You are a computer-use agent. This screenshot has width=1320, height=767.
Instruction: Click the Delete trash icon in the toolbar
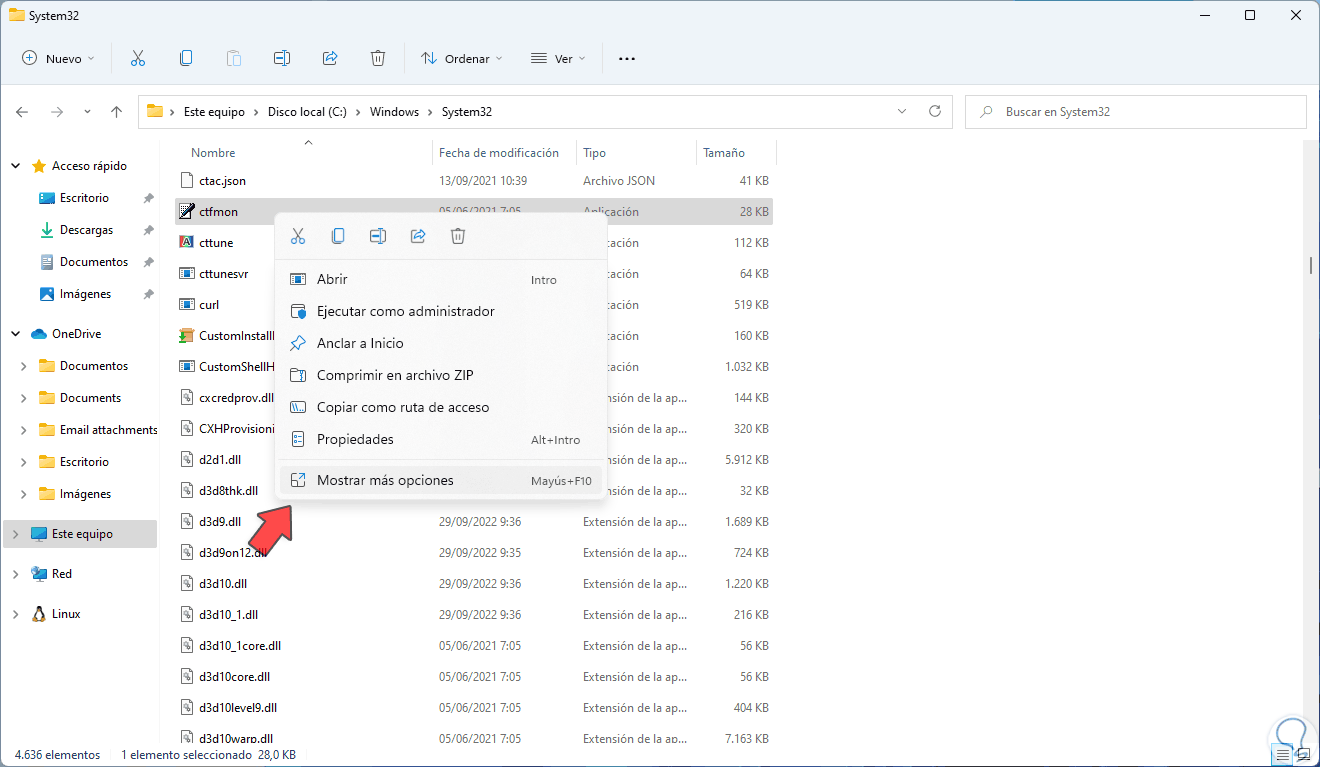[378, 58]
